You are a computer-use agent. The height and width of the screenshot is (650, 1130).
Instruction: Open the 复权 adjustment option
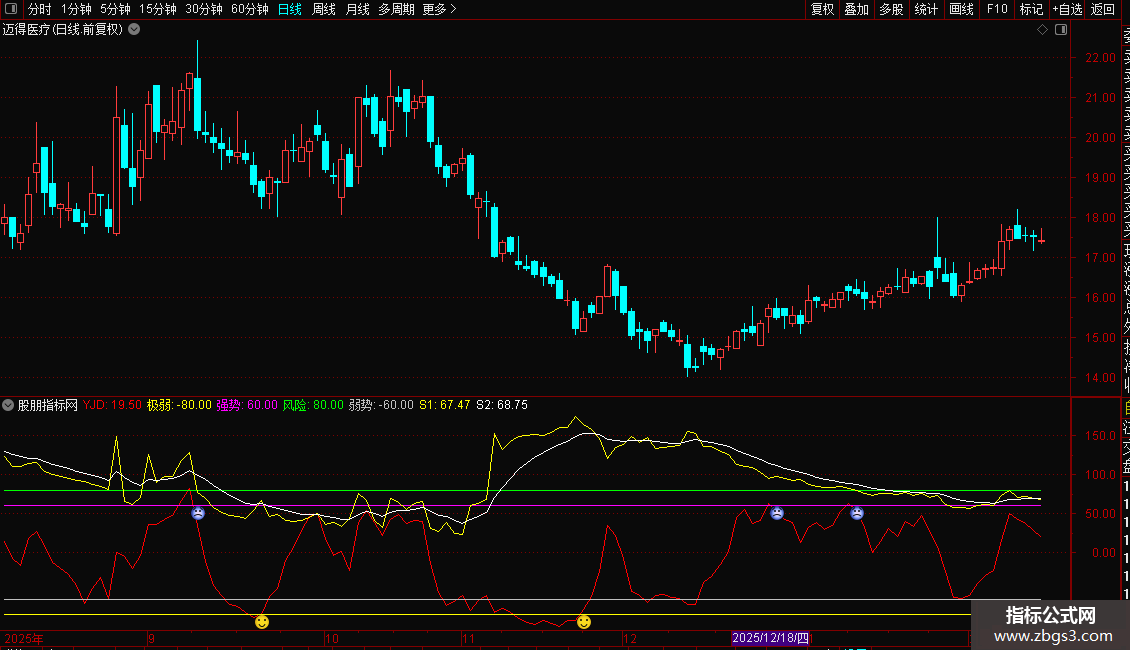(822, 9)
